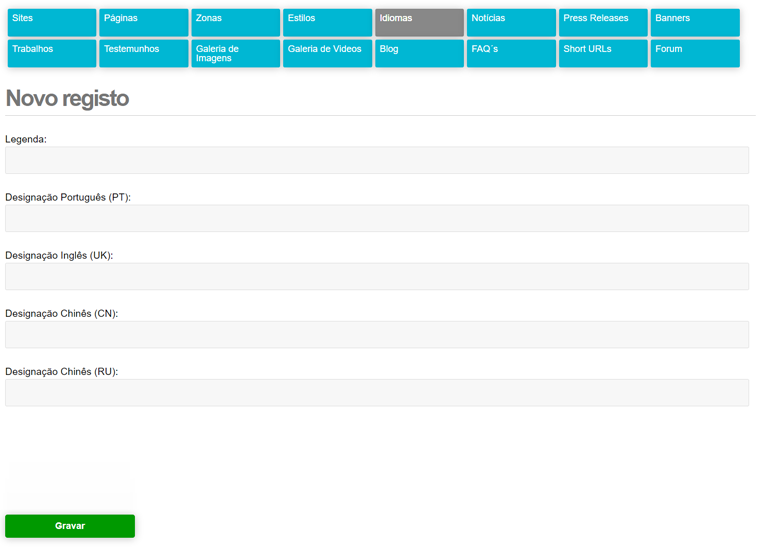Image resolution: width=763 pixels, height=547 pixels.
Task: Click the Designação Chinês (CN) label
Action: pos(62,314)
